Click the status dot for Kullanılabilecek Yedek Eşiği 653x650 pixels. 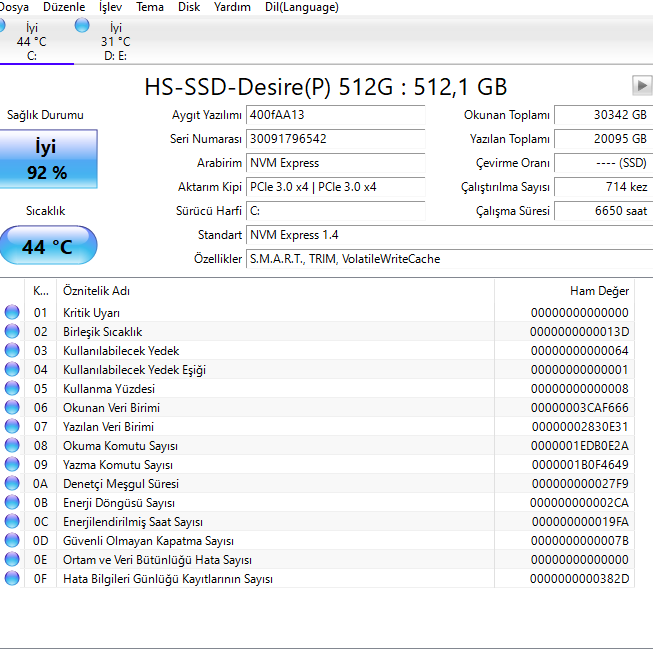[12, 369]
